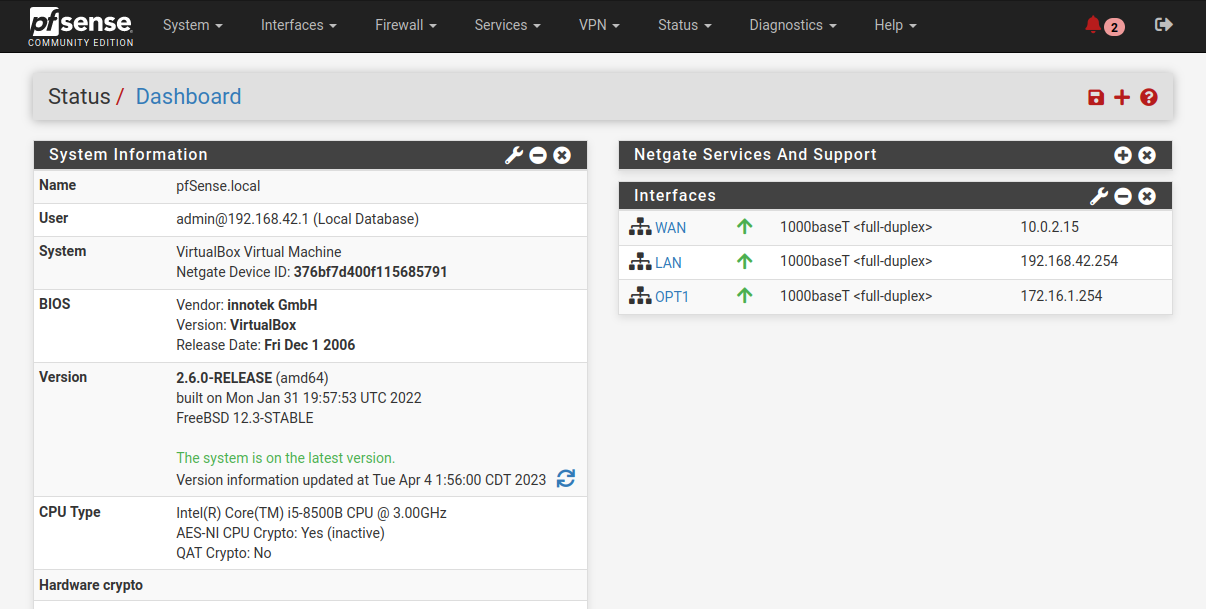
Task: Close the Interfaces widget
Action: [x=1147, y=196]
